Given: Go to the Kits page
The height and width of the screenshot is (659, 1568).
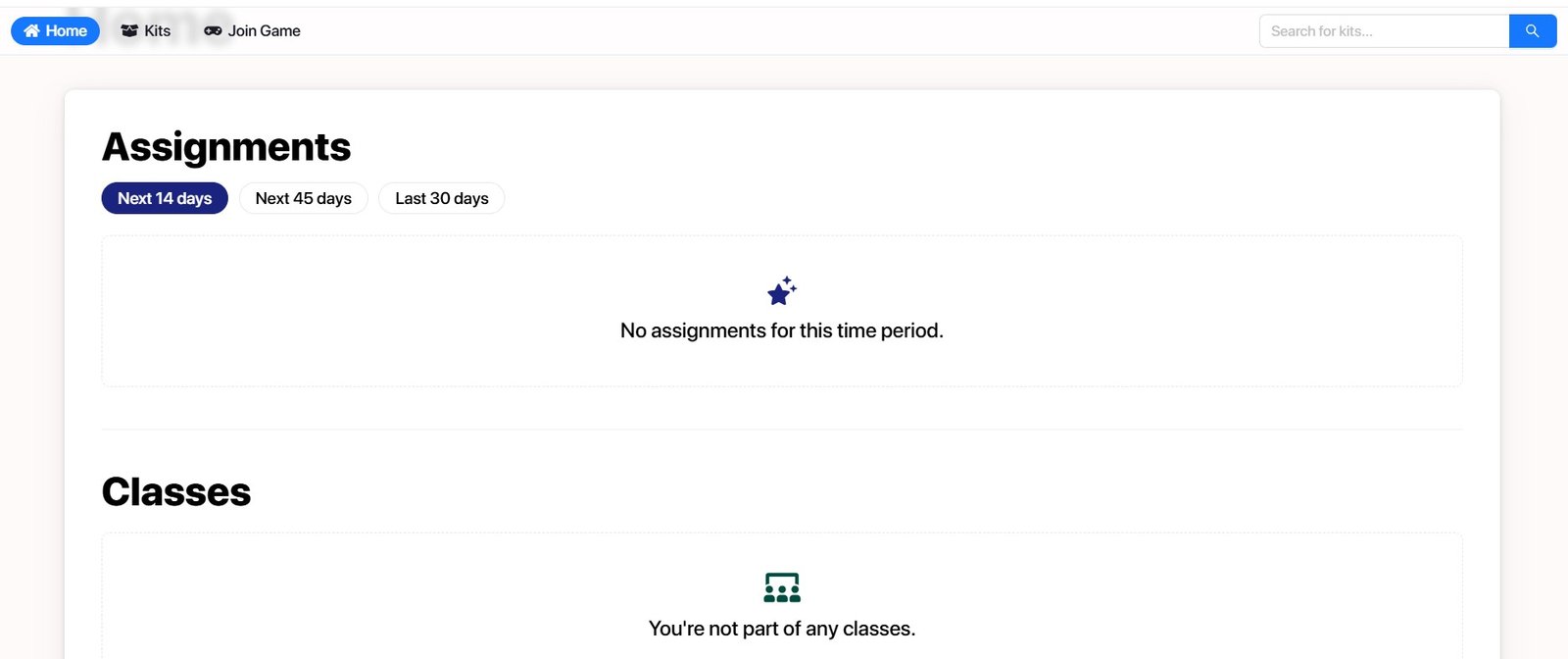Looking at the screenshot, I should [x=145, y=31].
